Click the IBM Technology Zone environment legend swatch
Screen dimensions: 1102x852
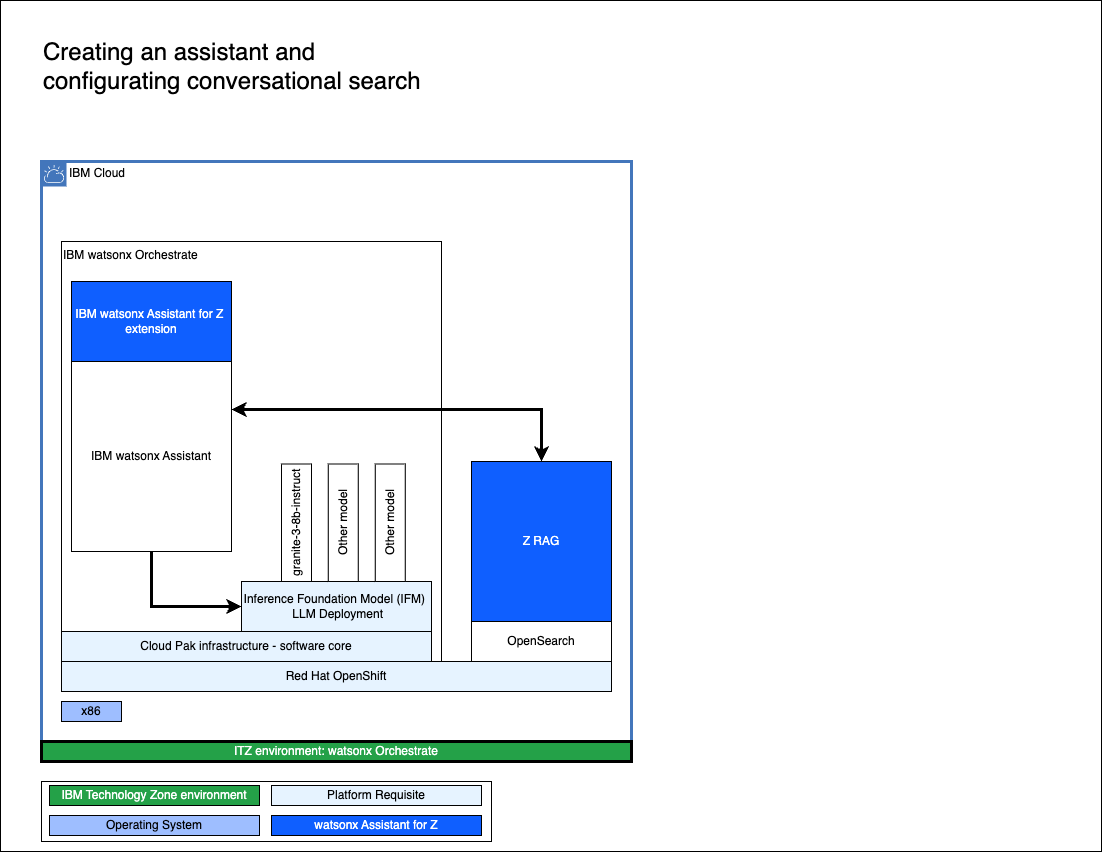point(154,796)
